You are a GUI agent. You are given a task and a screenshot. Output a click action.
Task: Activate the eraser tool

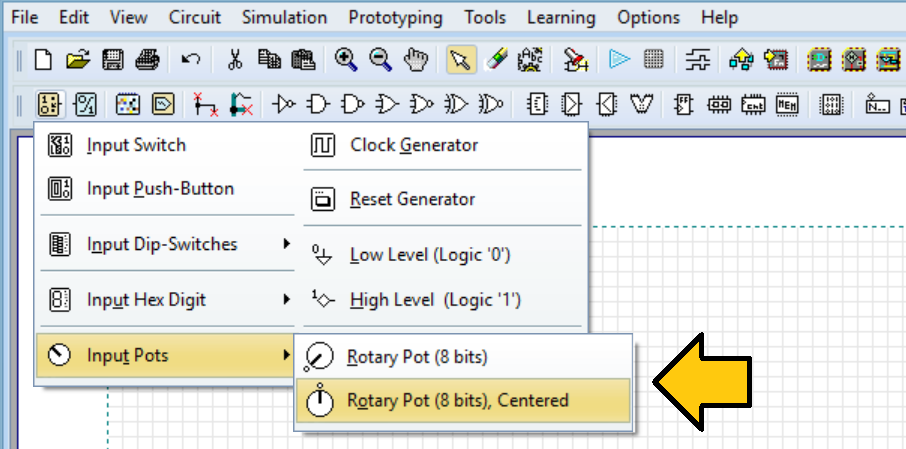[x=495, y=59]
